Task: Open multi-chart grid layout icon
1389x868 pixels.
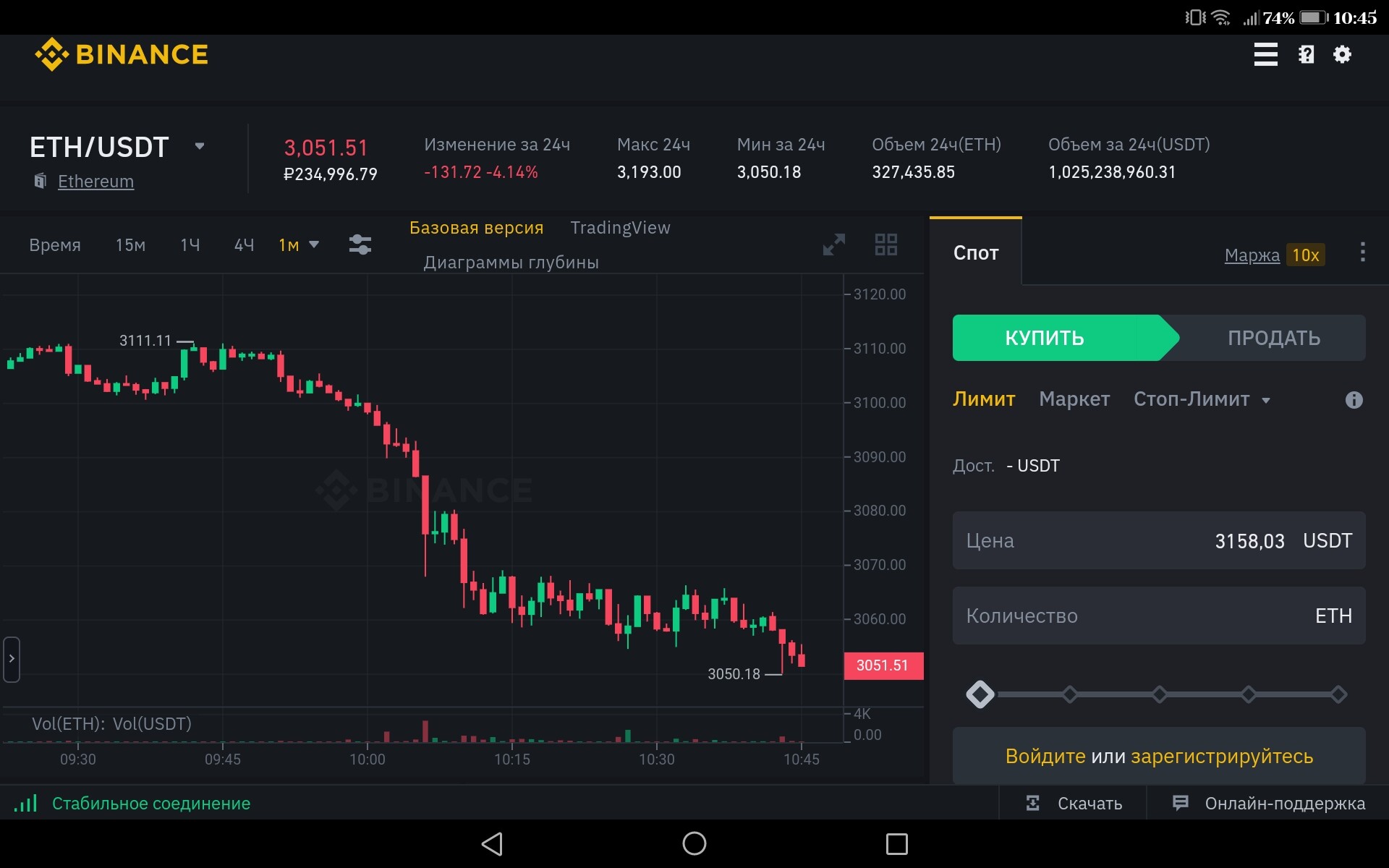Action: tap(885, 244)
